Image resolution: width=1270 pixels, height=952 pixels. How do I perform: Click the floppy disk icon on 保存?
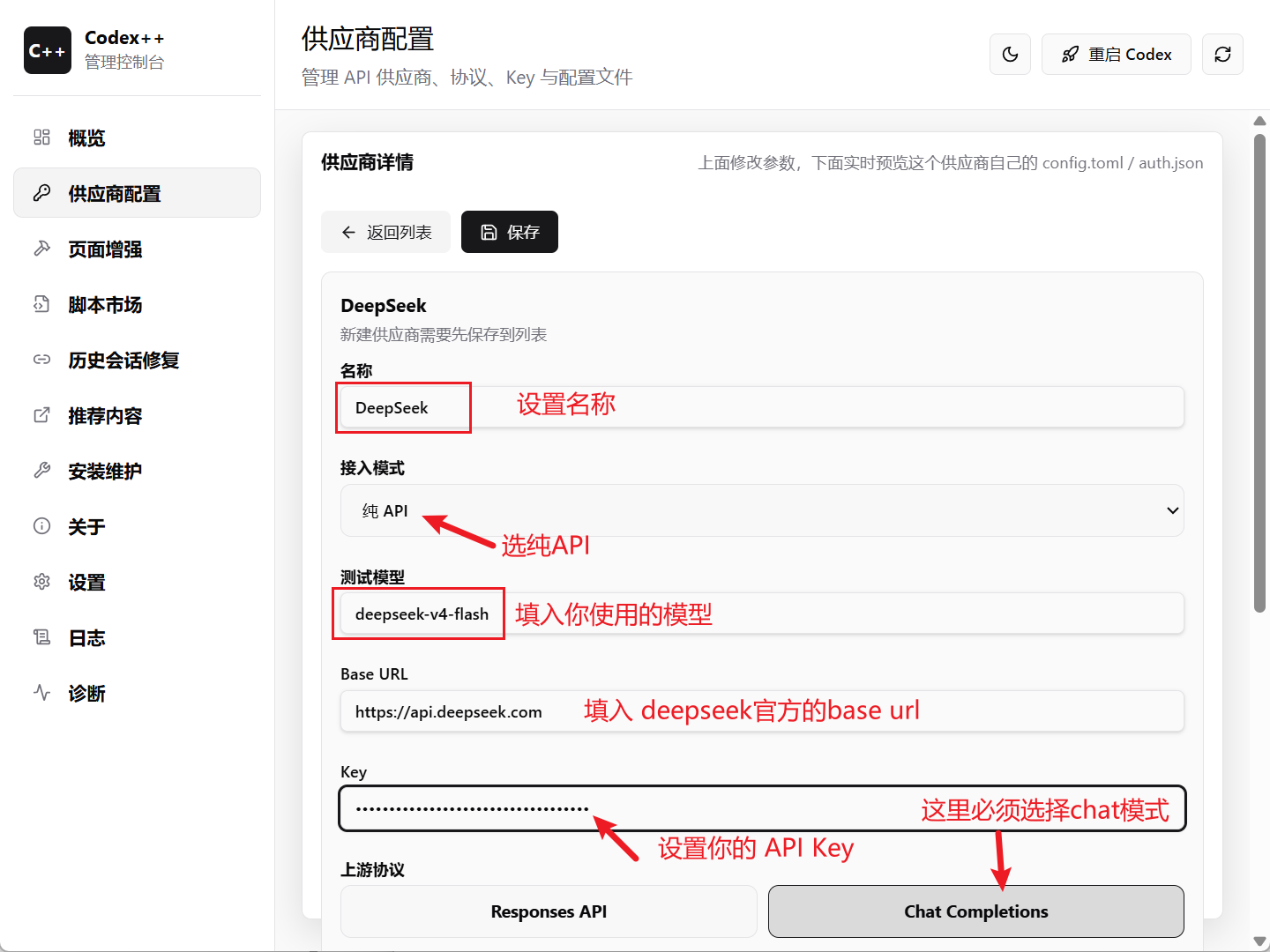pyautogui.click(x=489, y=232)
